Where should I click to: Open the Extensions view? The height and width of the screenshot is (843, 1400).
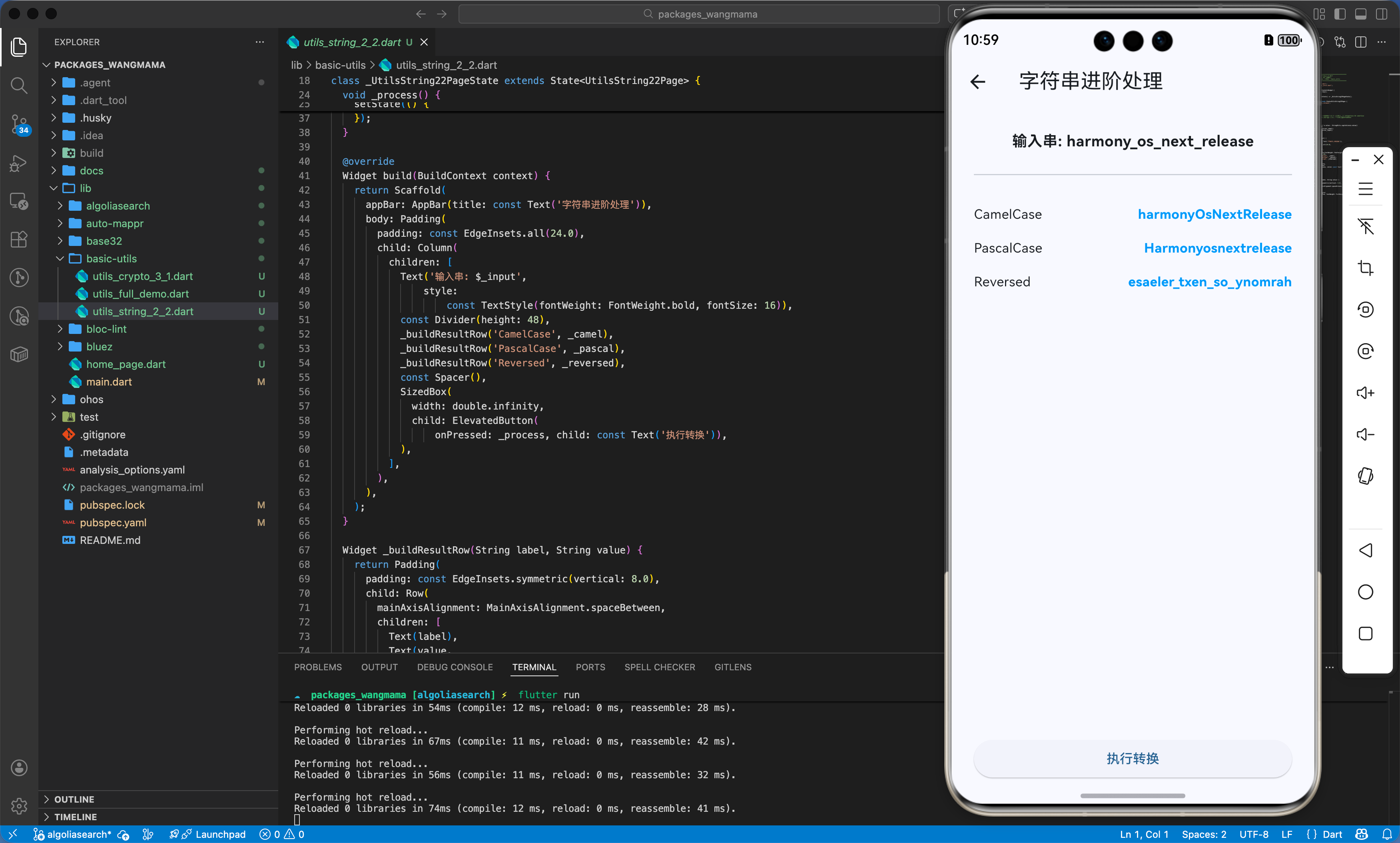tap(19, 239)
